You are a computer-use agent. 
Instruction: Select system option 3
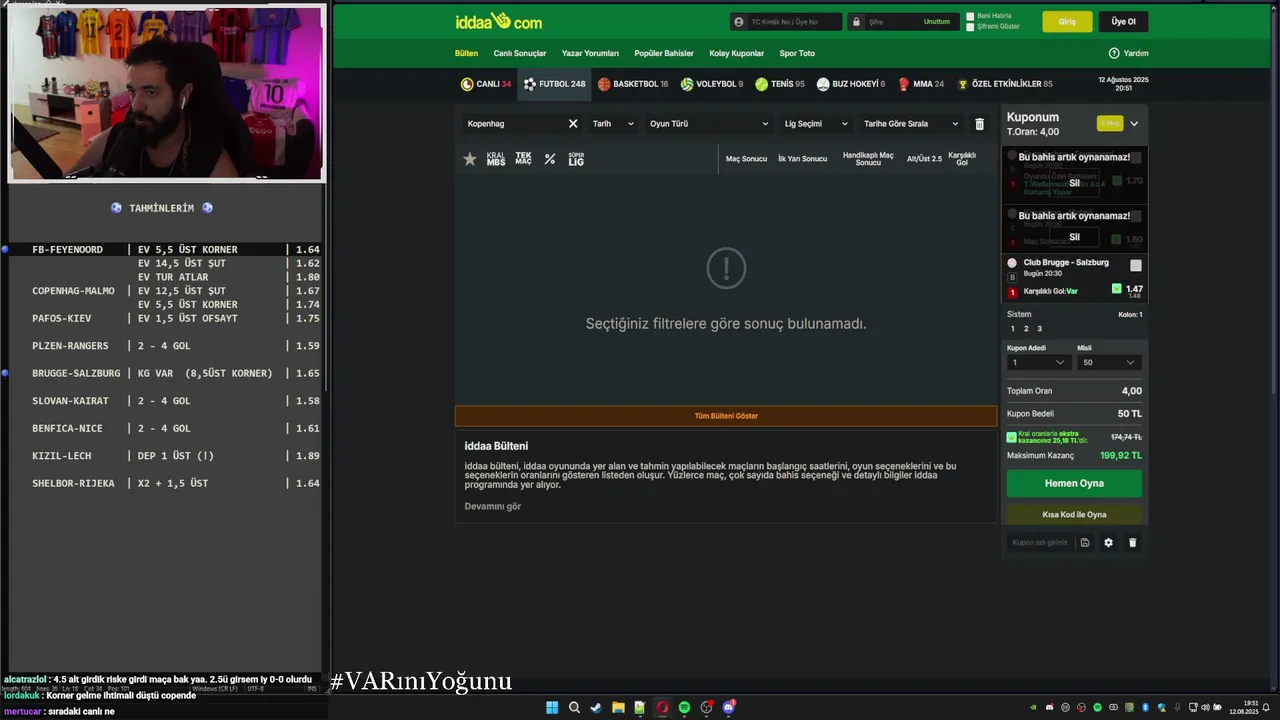tap(1039, 329)
